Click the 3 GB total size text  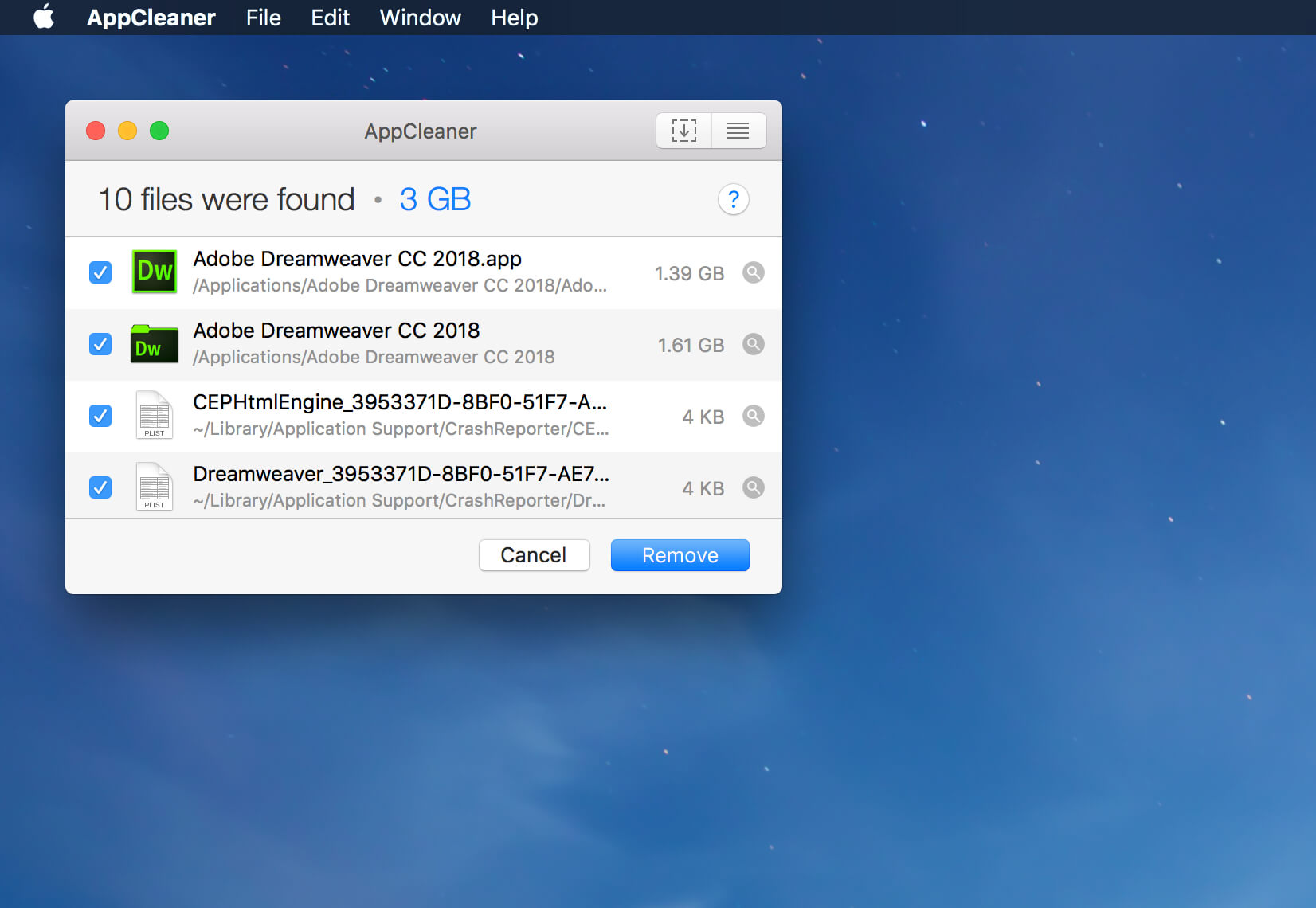pyautogui.click(x=436, y=199)
